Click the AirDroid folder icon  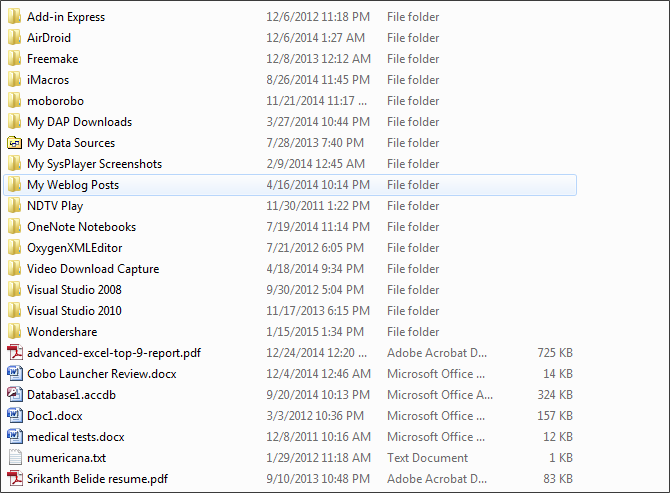click(x=14, y=38)
